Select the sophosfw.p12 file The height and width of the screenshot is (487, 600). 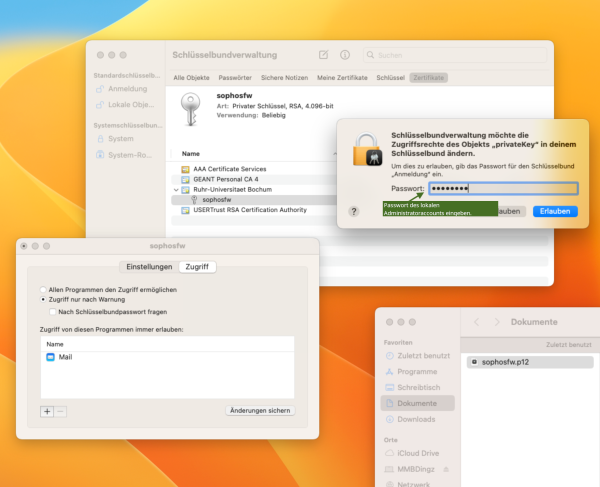pyautogui.click(x=504, y=361)
